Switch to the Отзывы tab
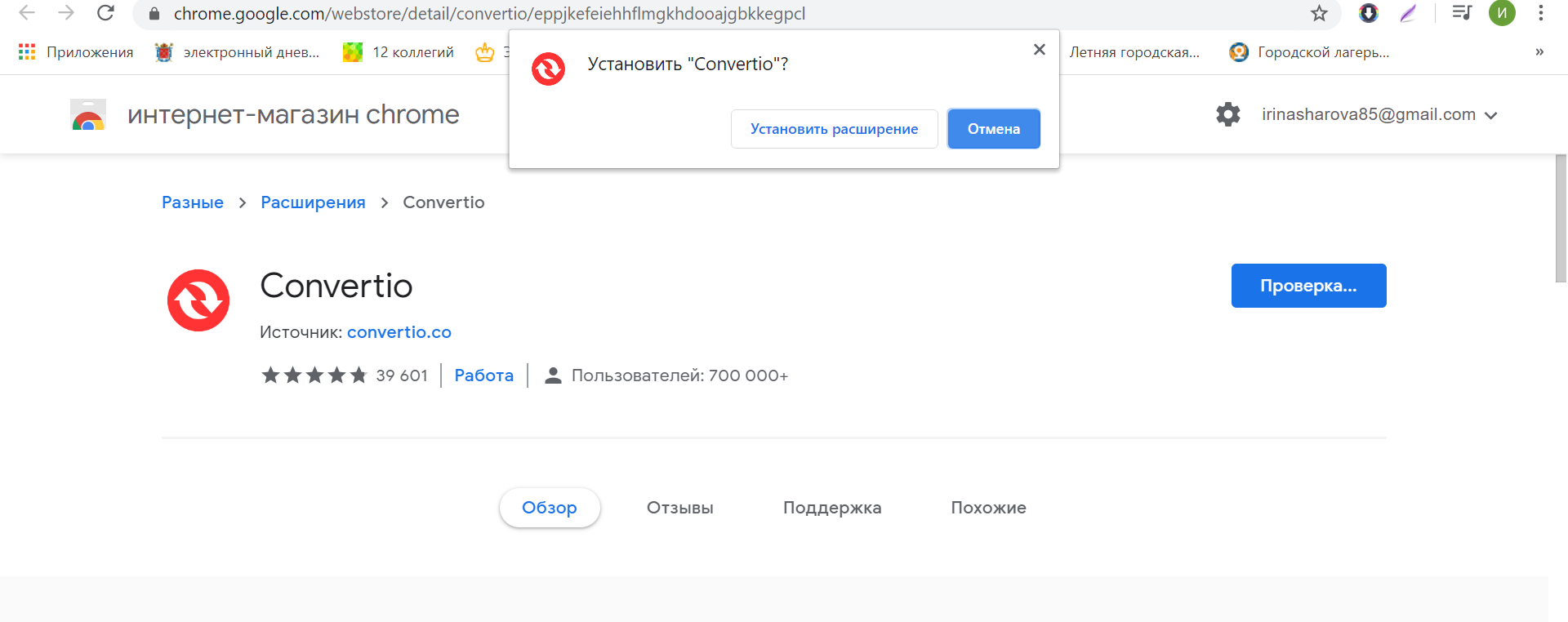The height and width of the screenshot is (622, 1568). point(679,508)
